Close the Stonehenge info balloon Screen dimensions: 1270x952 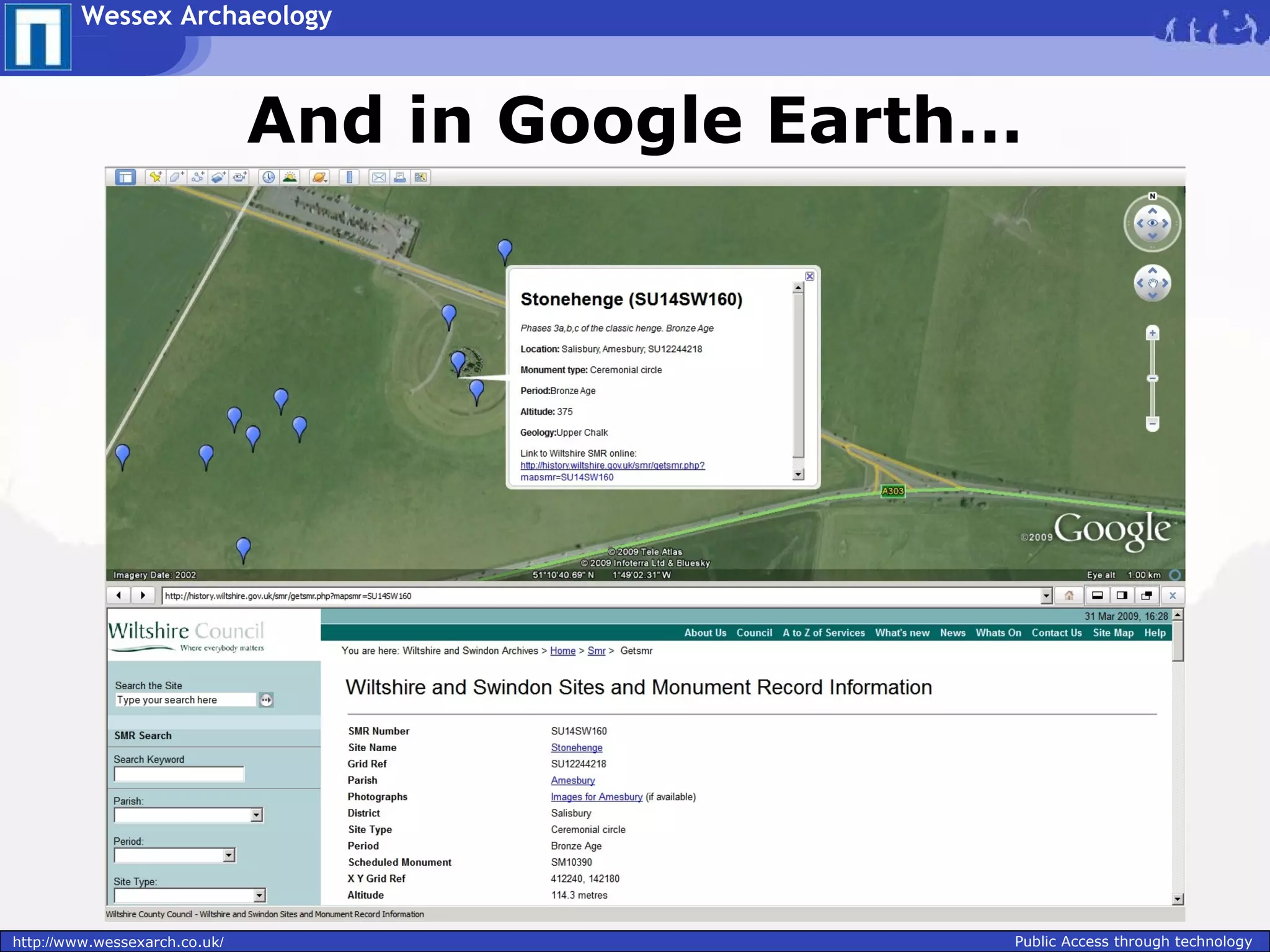tap(809, 276)
